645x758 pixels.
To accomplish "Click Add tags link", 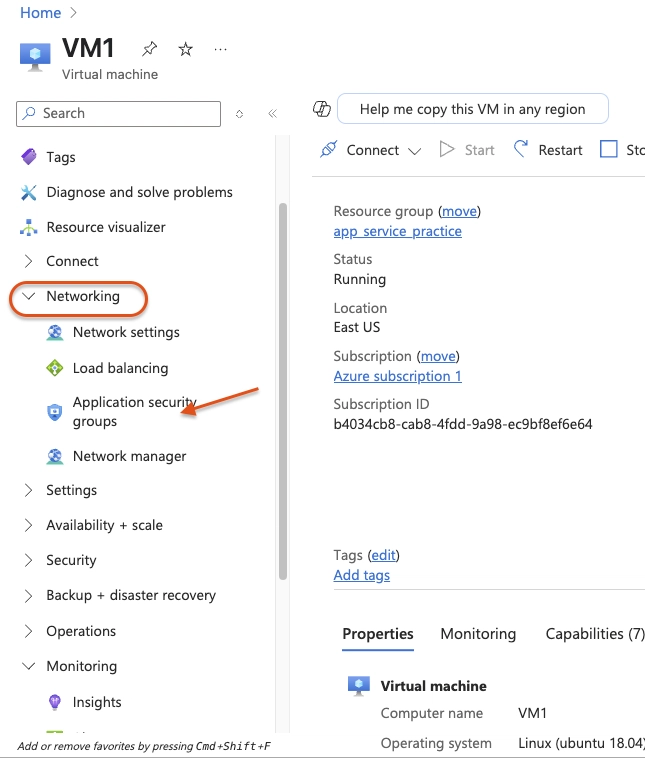I will (x=362, y=575).
